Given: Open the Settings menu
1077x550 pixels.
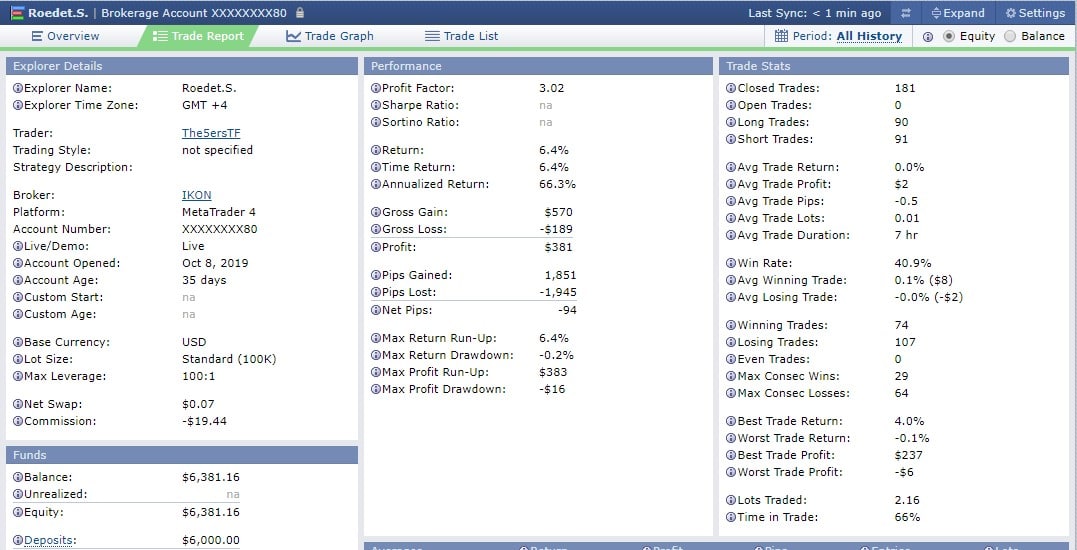Looking at the screenshot, I should pyautogui.click(x=1035, y=13).
